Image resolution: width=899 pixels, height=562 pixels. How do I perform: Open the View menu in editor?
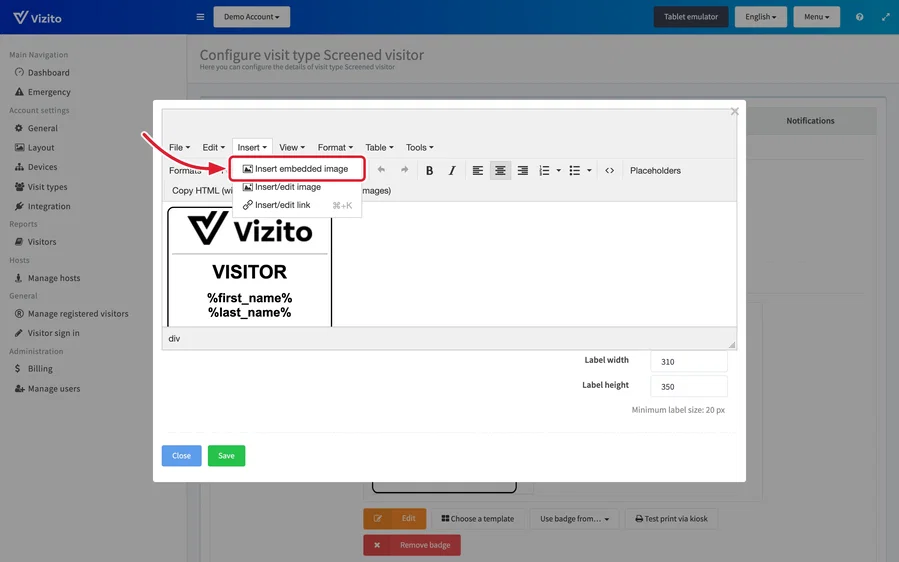pos(292,147)
